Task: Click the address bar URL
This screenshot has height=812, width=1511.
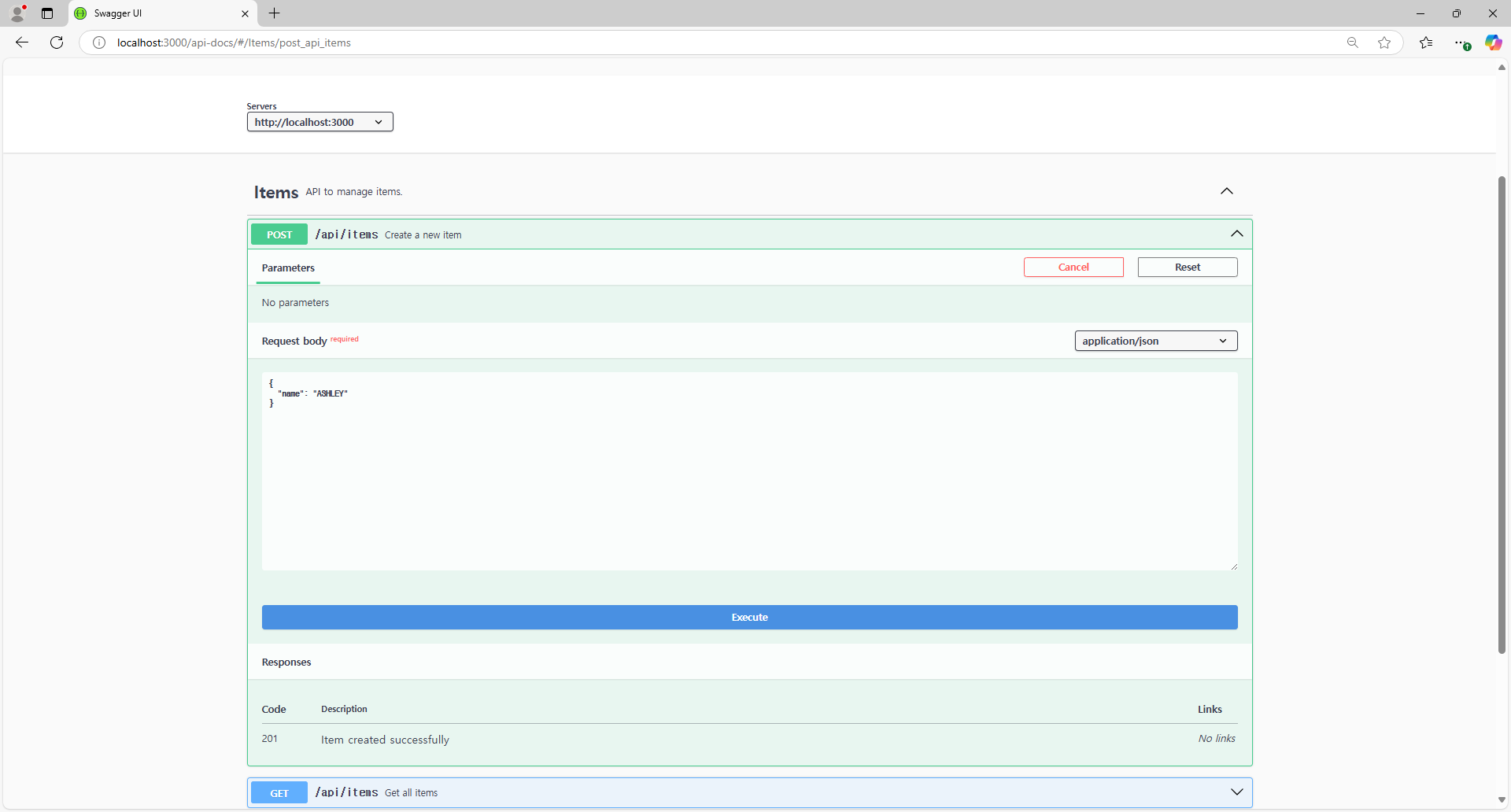Action: [234, 42]
